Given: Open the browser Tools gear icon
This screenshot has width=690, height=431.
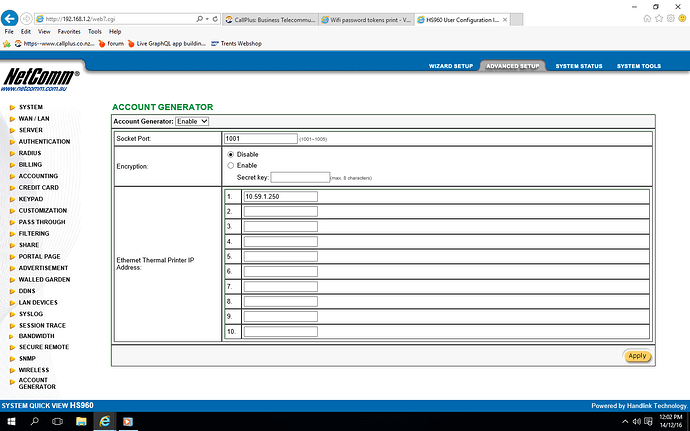Looking at the screenshot, I should (x=671, y=18).
